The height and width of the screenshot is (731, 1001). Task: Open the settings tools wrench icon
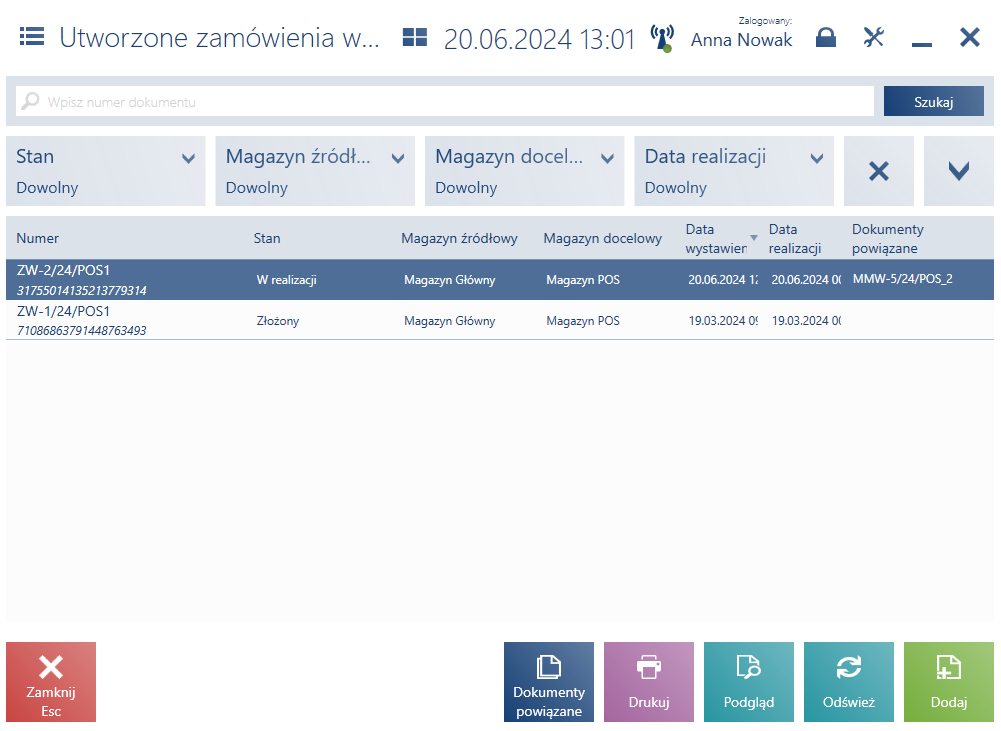coord(873,37)
